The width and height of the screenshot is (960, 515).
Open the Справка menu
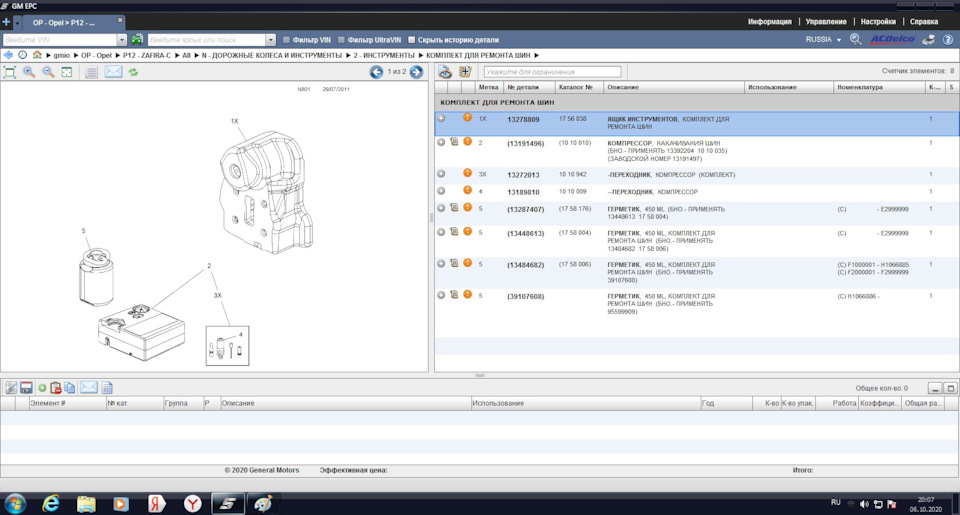[x=924, y=21]
